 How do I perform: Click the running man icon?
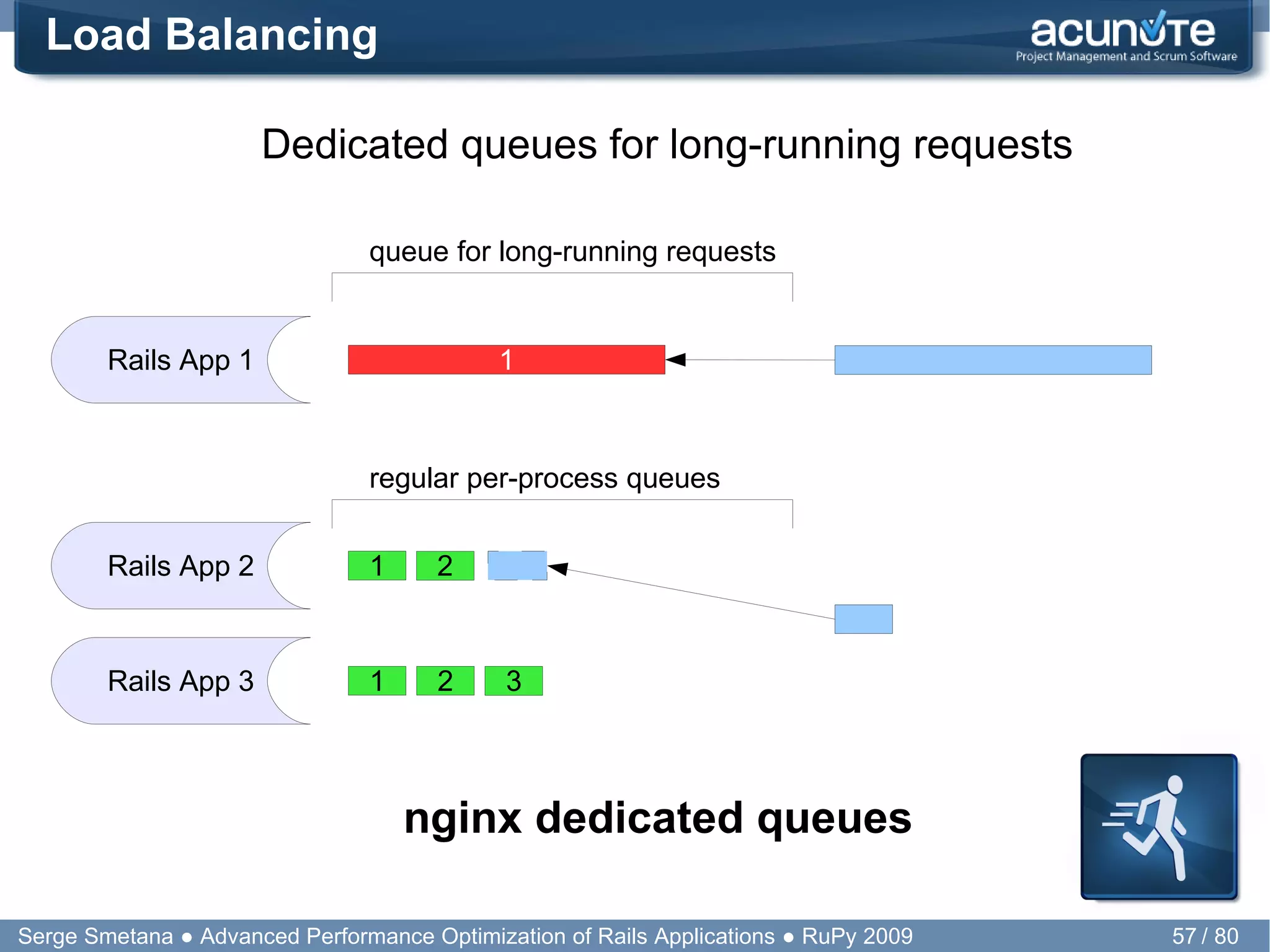click(1158, 826)
